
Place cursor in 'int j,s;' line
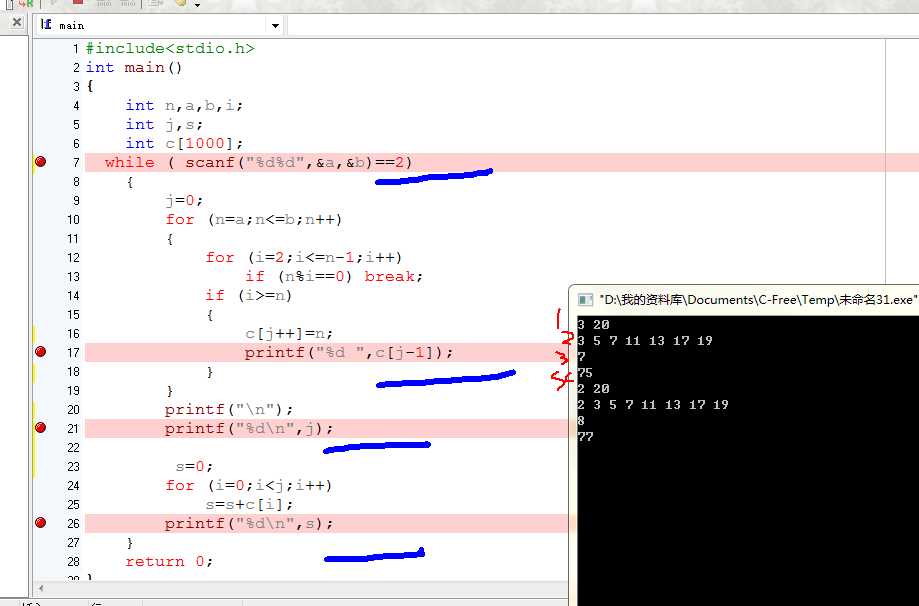click(164, 124)
